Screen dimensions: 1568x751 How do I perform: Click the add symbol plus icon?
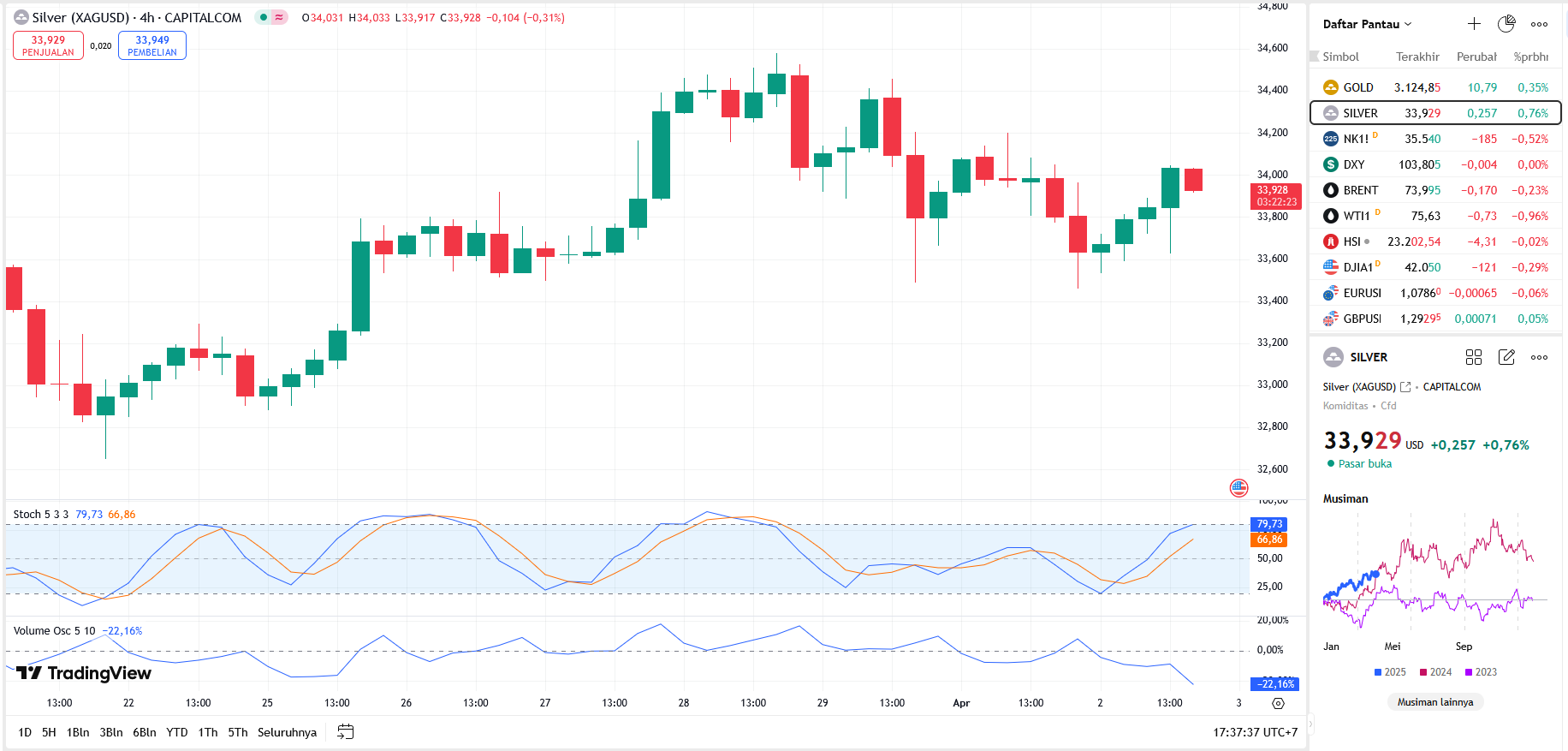coord(1474,24)
